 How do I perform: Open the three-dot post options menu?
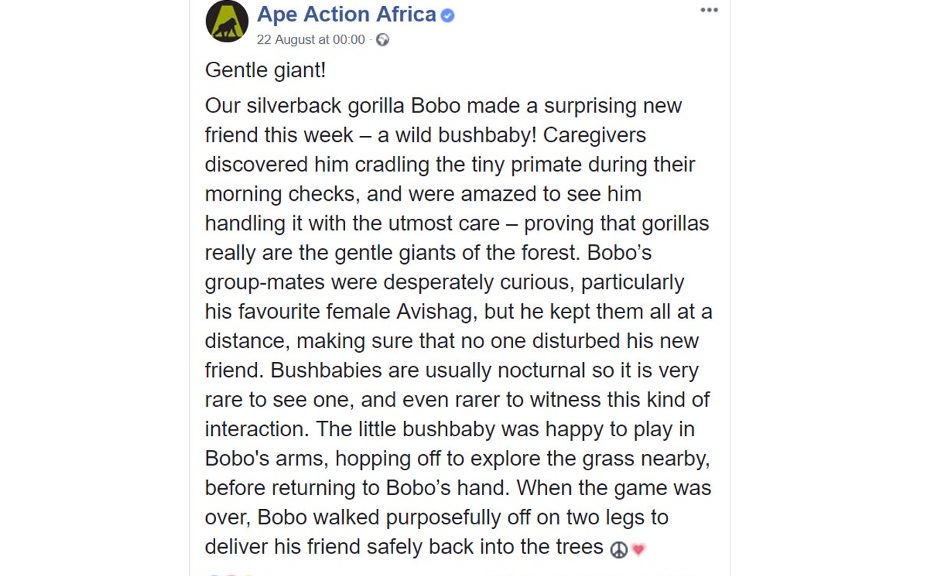coord(709,10)
